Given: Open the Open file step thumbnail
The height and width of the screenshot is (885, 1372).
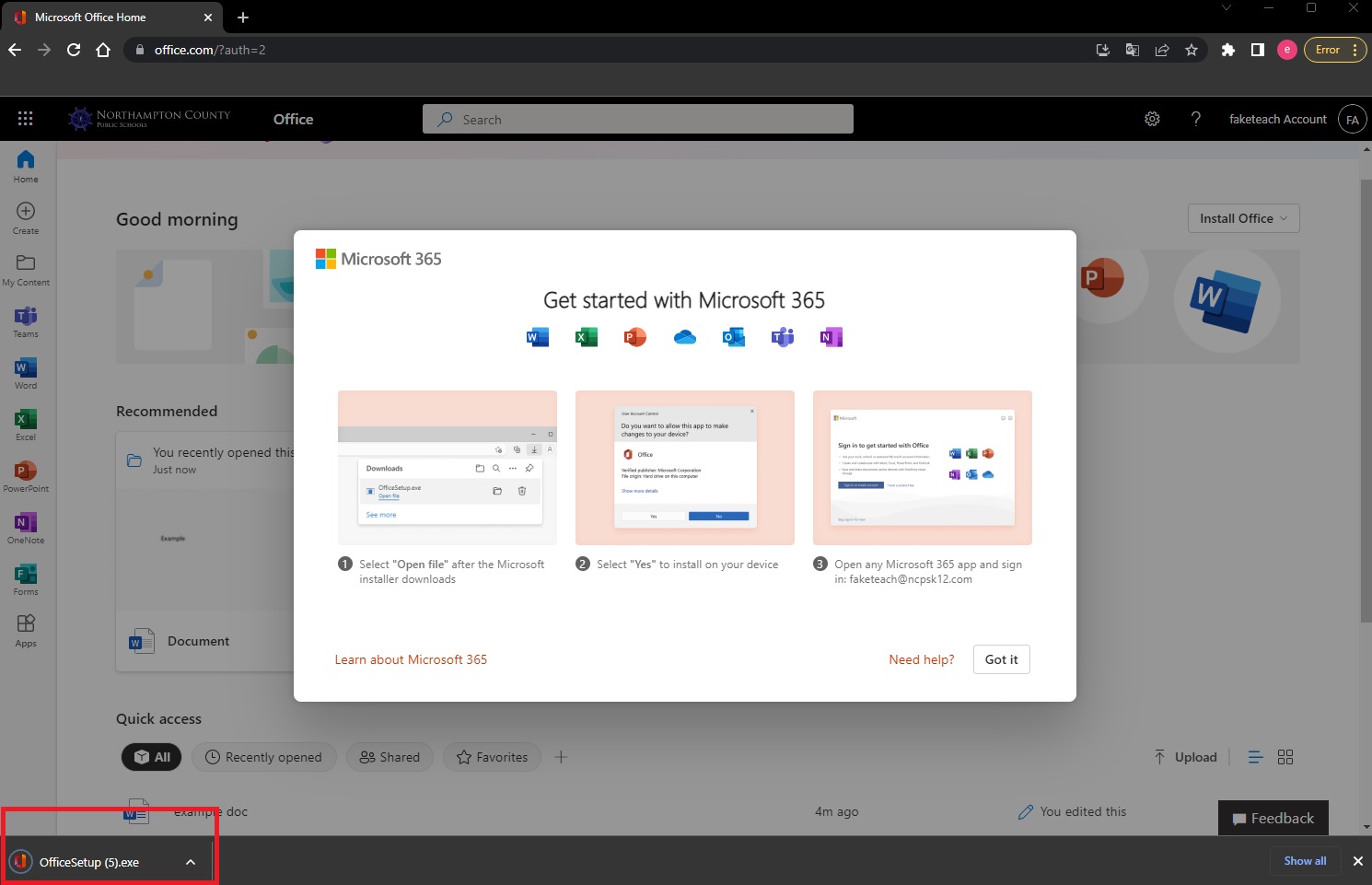Looking at the screenshot, I should 448,468.
